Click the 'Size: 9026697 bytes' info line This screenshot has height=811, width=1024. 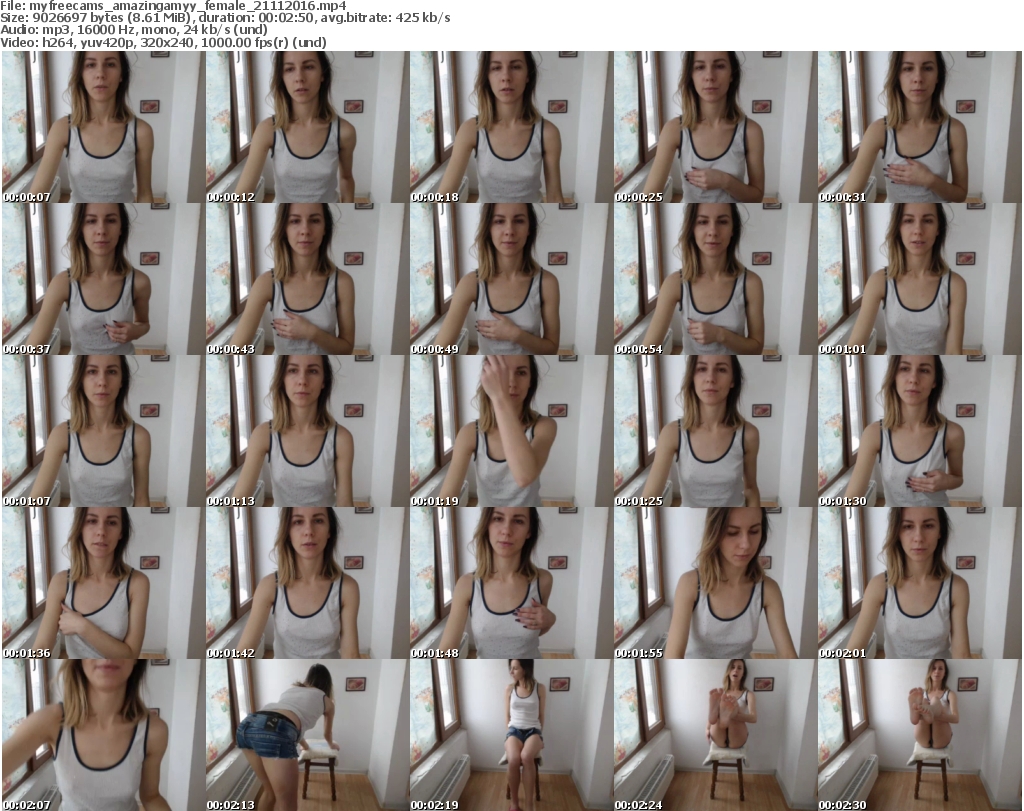225,18
